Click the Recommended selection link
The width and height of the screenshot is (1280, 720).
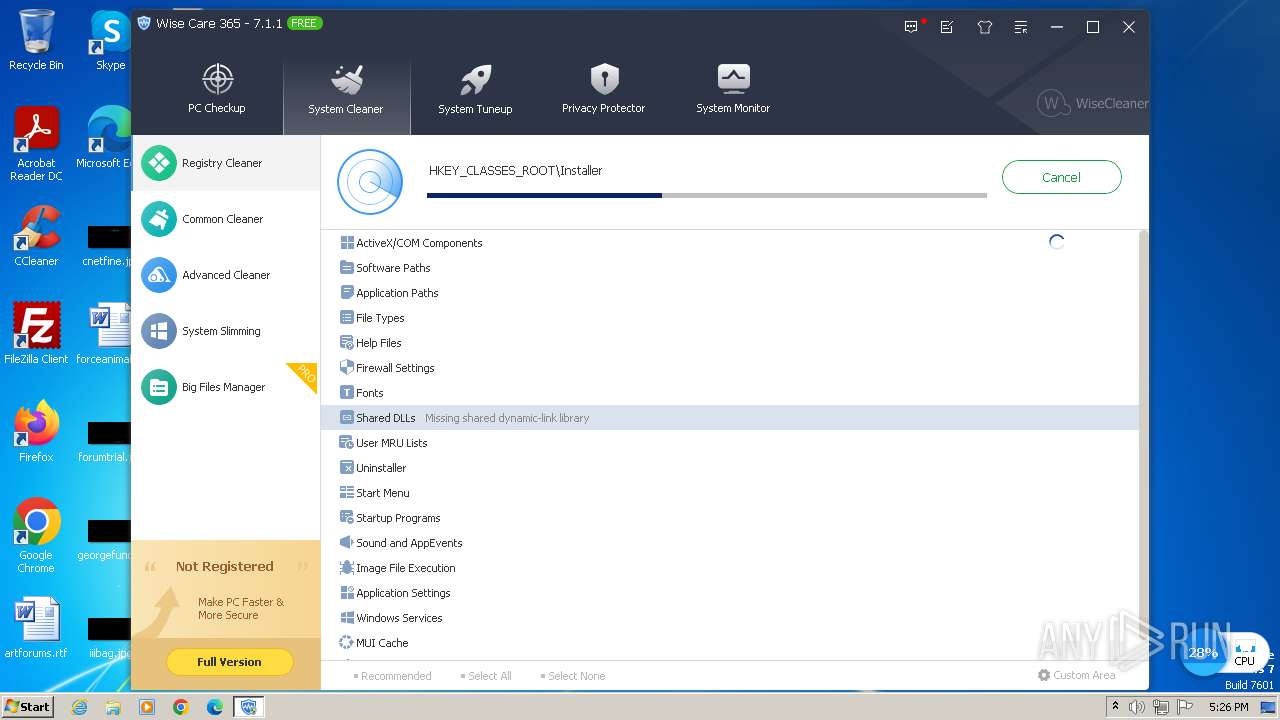click(x=393, y=676)
